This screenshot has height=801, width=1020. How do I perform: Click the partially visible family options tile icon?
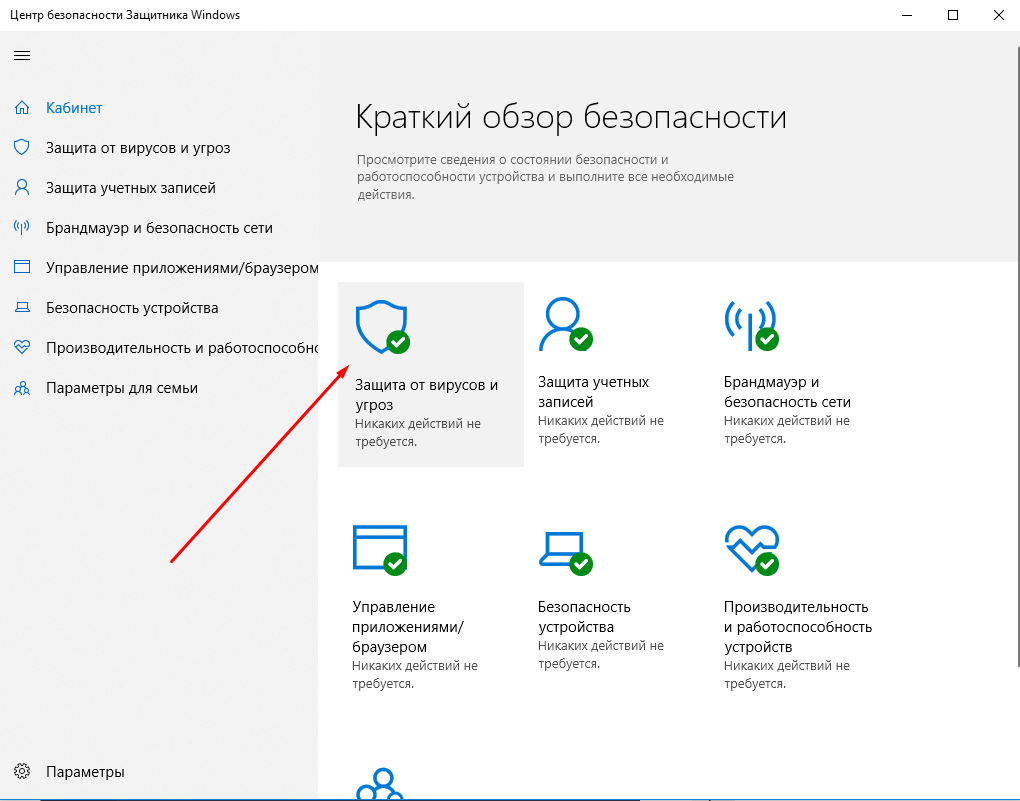coord(380,784)
